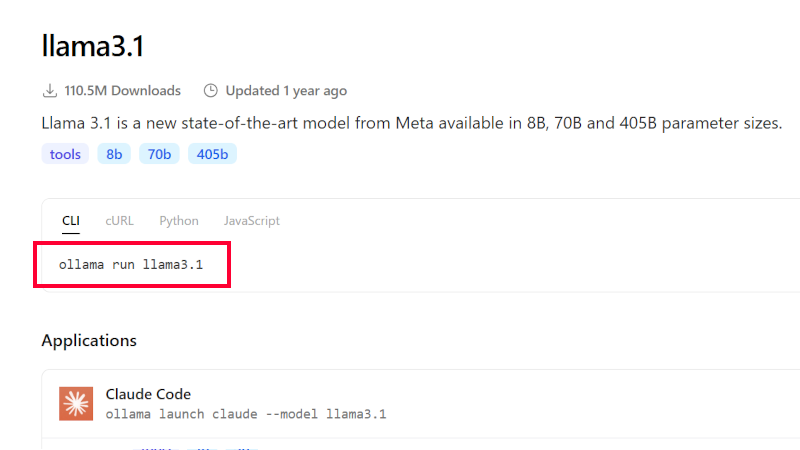Click the 'Updated 1 year ago' text
Viewport: 800px width, 450px height.
point(286,91)
